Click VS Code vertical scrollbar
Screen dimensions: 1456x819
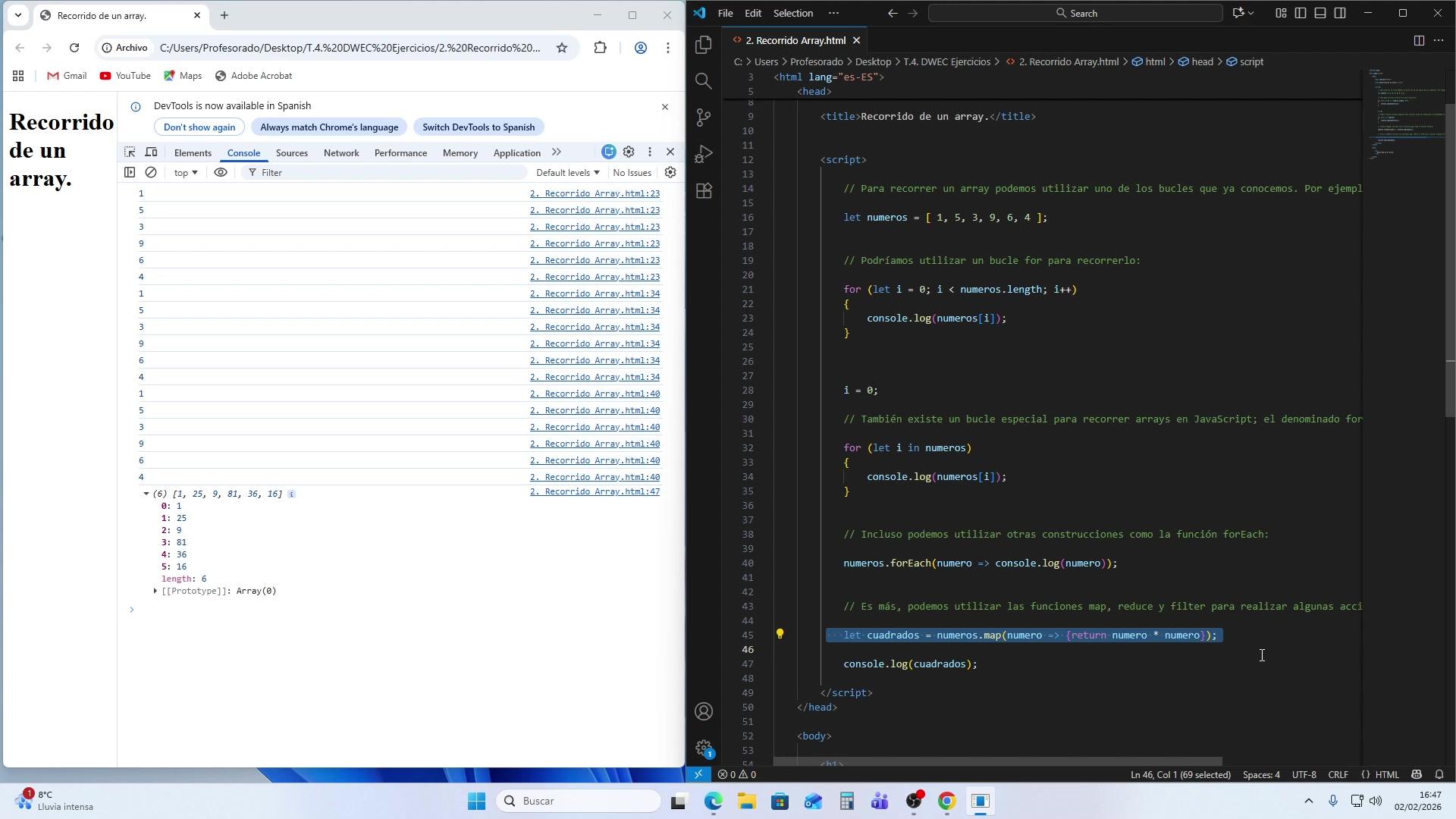click(x=1450, y=260)
